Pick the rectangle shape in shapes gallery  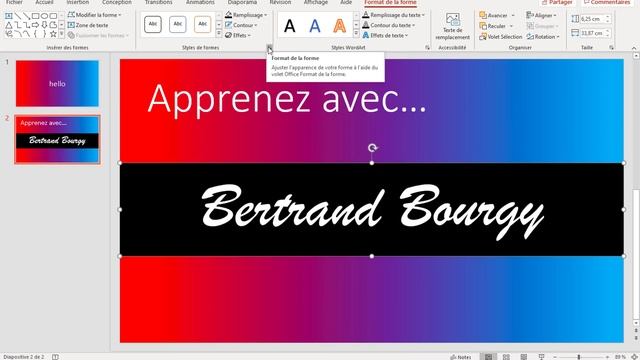pyautogui.click(x=36, y=16)
